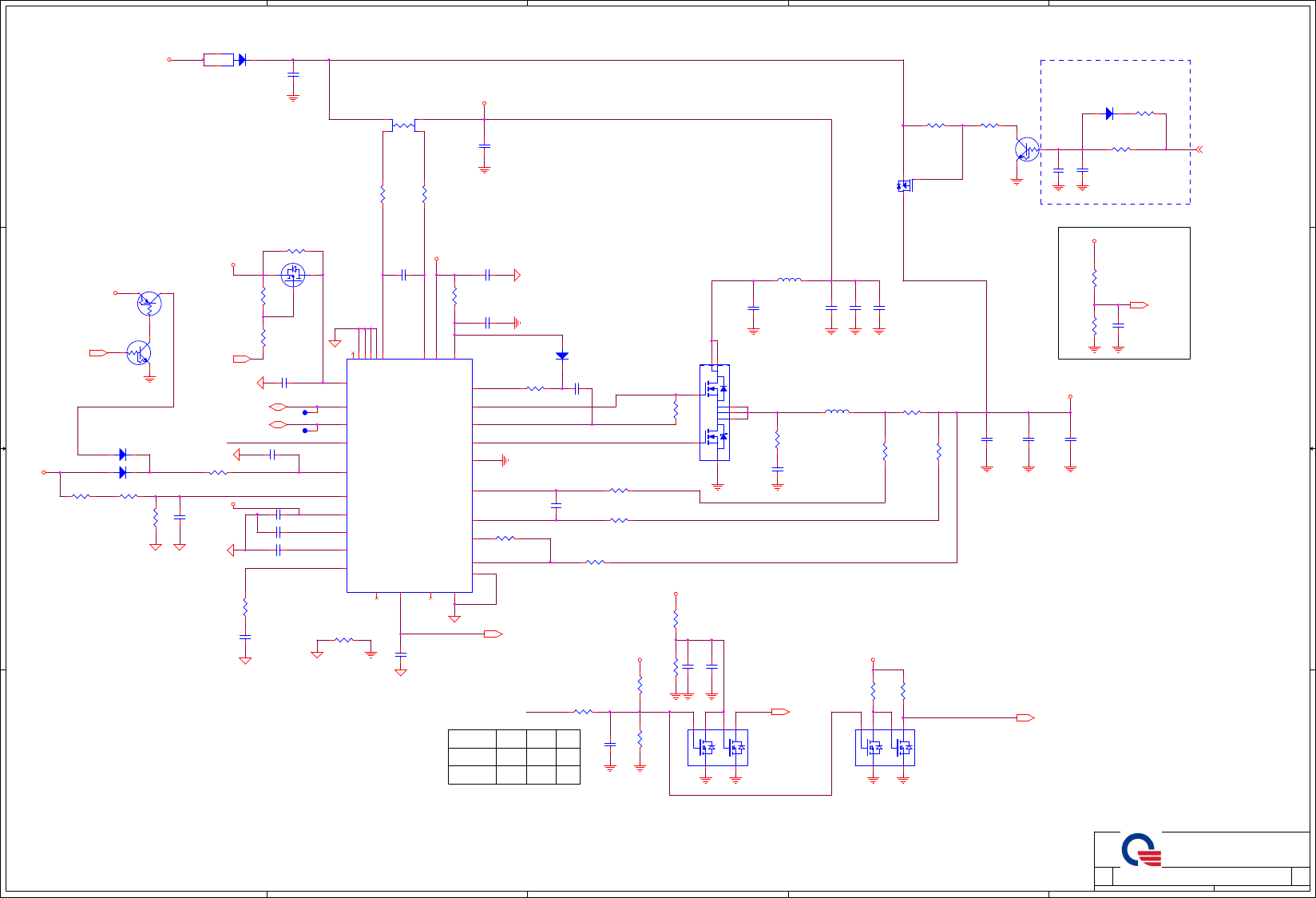The image size is (1316, 898).
Task: Click the port flag inside the voltage divider box
Action: point(1140,305)
